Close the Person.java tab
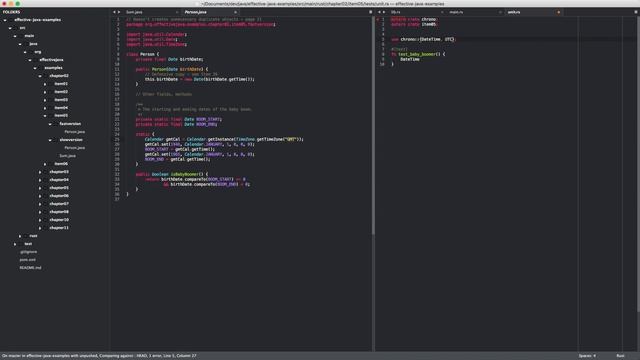Image resolution: width=640 pixels, height=360 pixels. (x=236, y=12)
